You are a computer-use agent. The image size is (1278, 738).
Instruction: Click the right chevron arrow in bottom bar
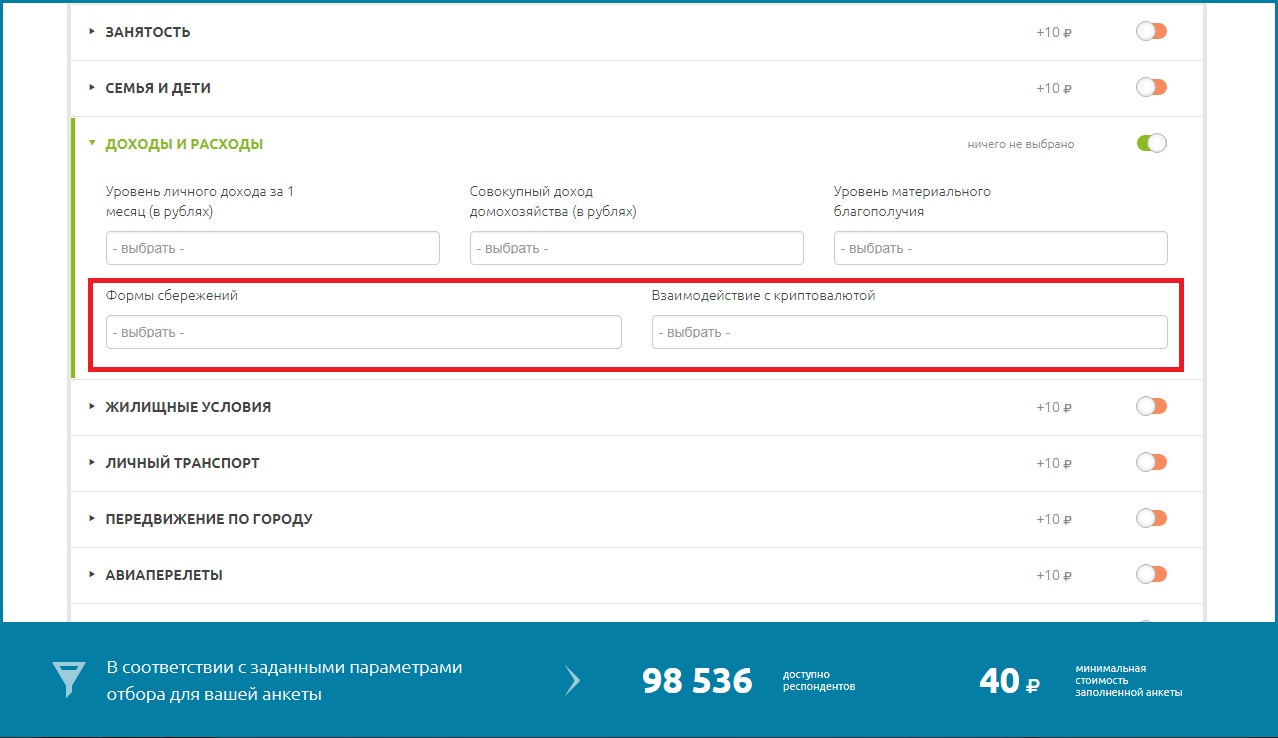tap(572, 681)
